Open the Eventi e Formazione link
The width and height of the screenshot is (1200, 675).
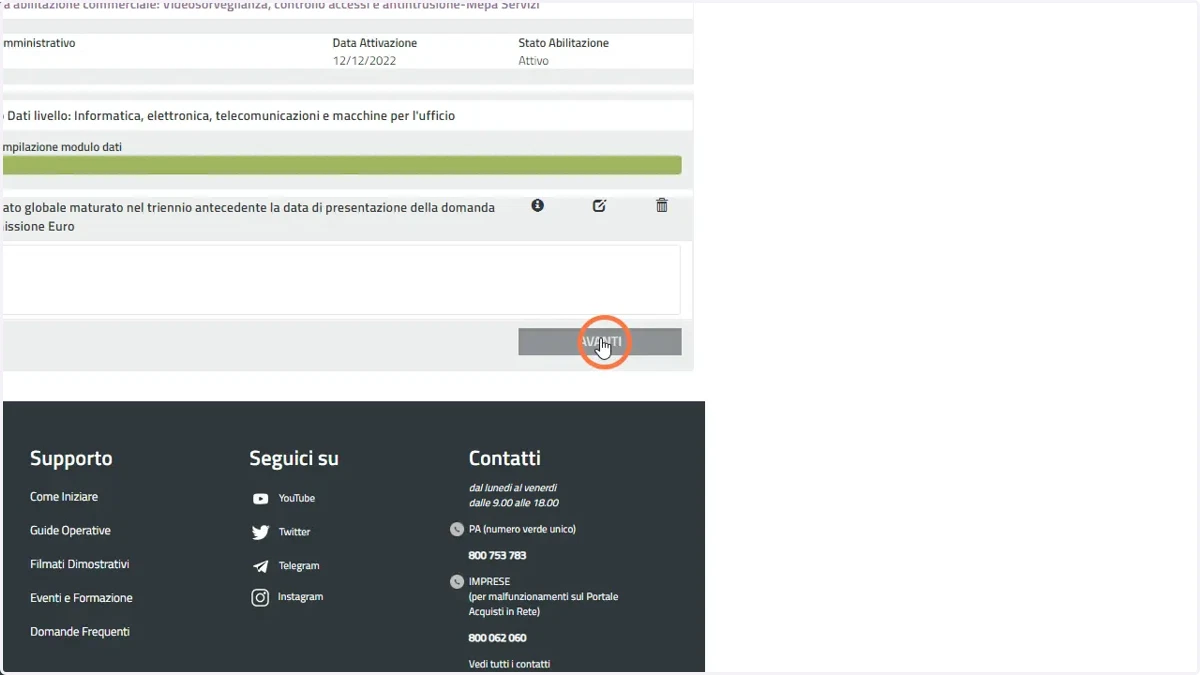coord(81,598)
